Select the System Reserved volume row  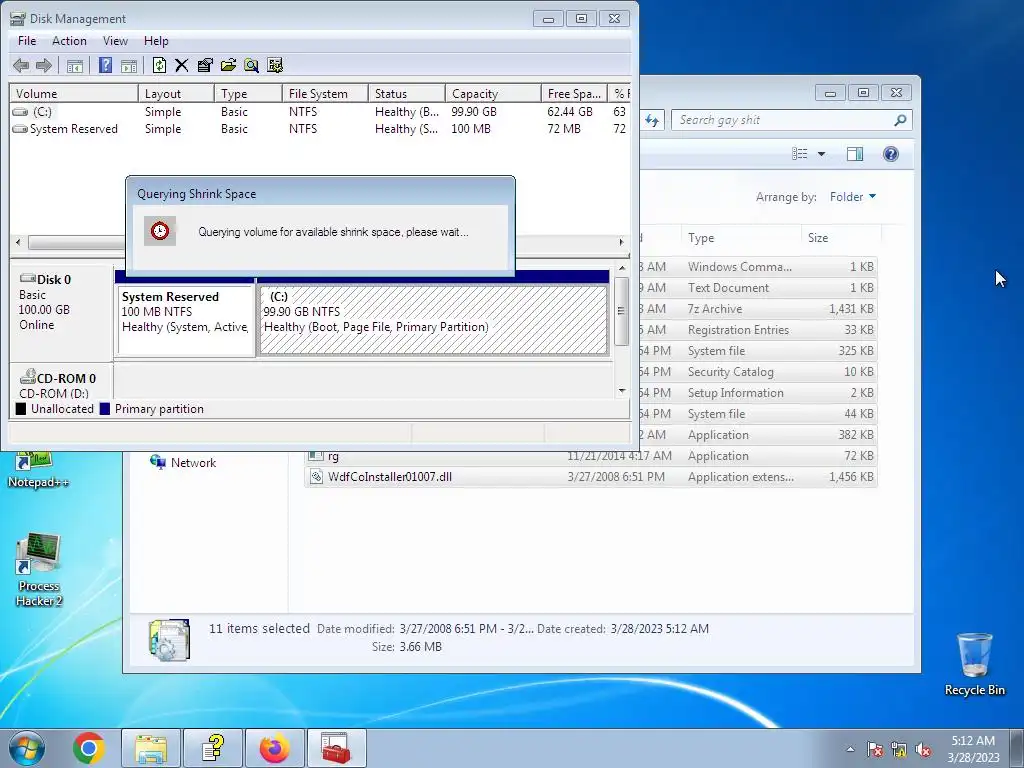320,129
